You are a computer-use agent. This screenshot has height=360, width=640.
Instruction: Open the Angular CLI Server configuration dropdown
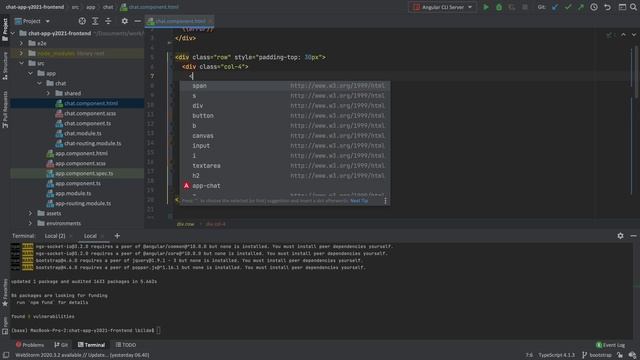tap(443, 7)
